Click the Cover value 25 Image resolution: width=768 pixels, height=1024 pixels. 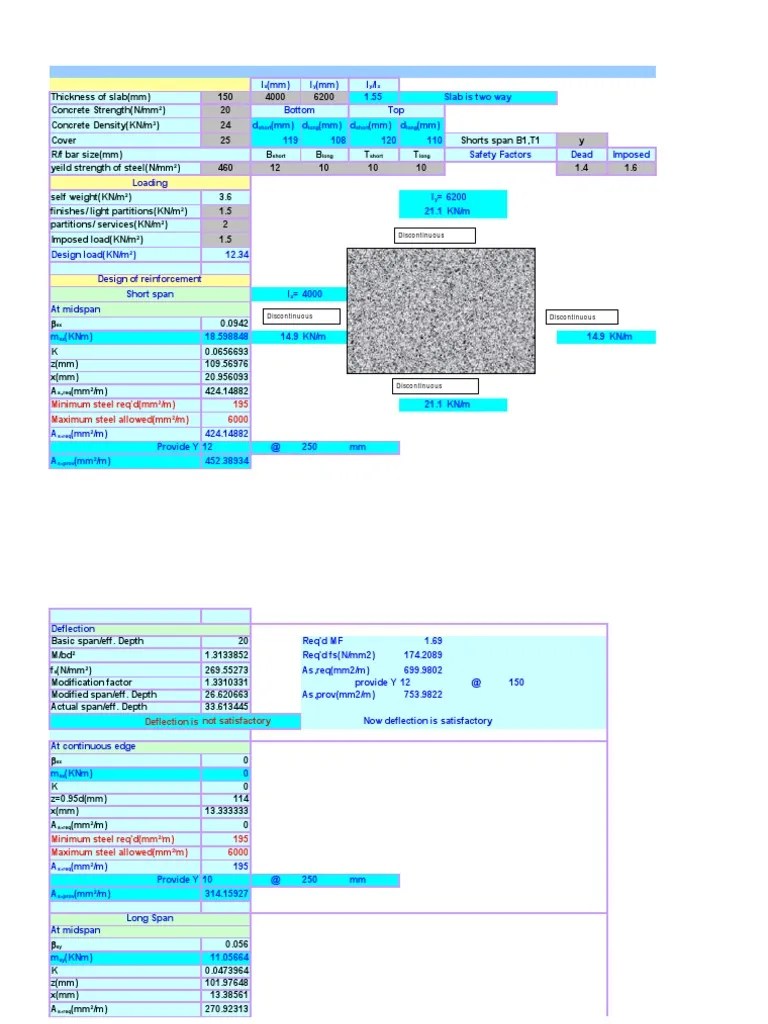tap(225, 140)
